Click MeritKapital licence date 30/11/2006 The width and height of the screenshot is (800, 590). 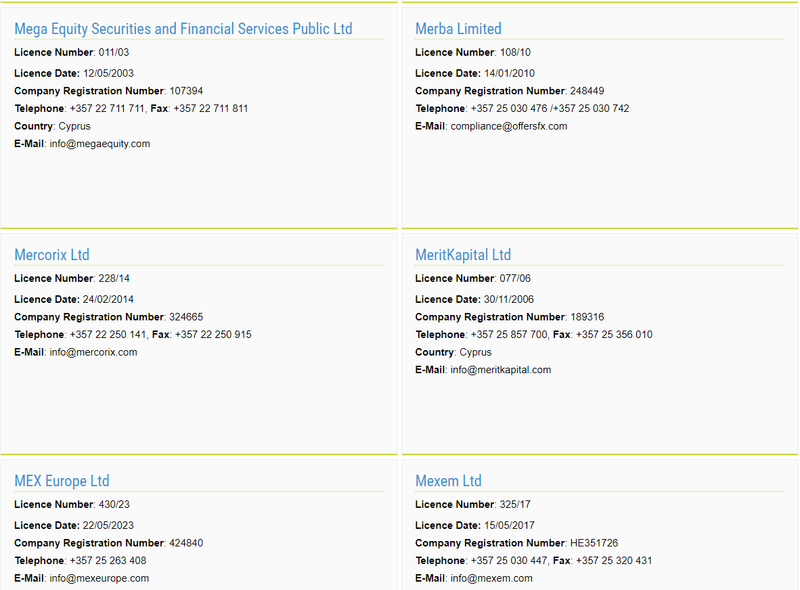(509, 299)
